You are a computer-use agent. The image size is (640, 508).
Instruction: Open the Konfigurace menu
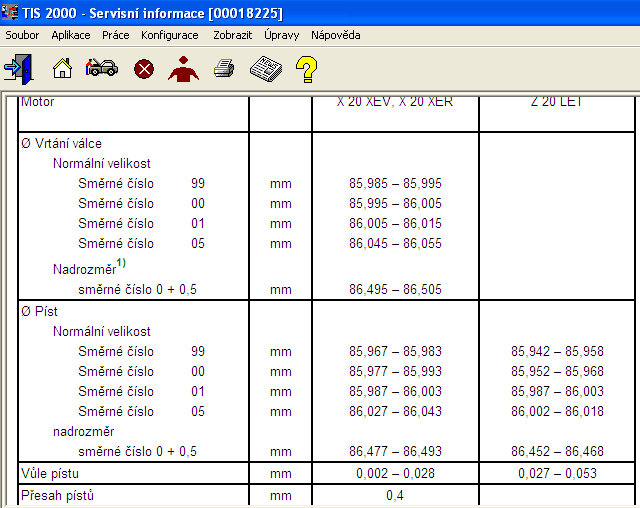(170, 35)
